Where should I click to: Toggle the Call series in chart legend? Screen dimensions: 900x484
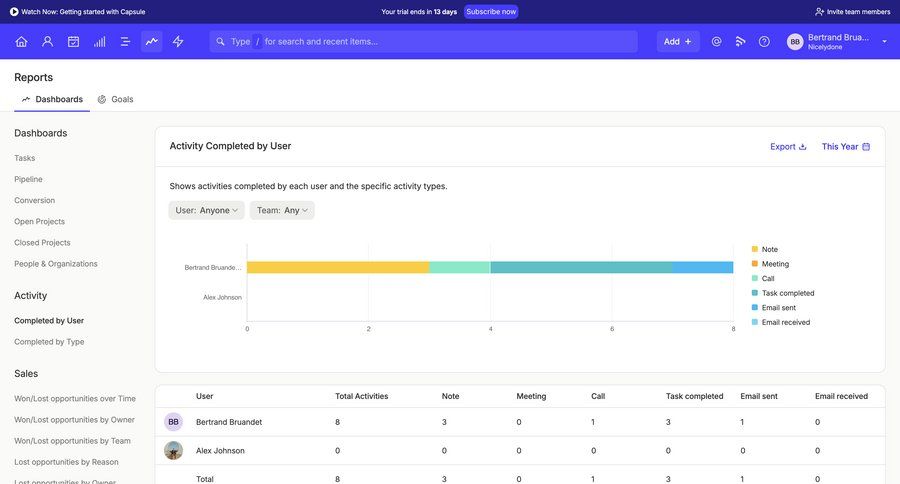(x=768, y=279)
